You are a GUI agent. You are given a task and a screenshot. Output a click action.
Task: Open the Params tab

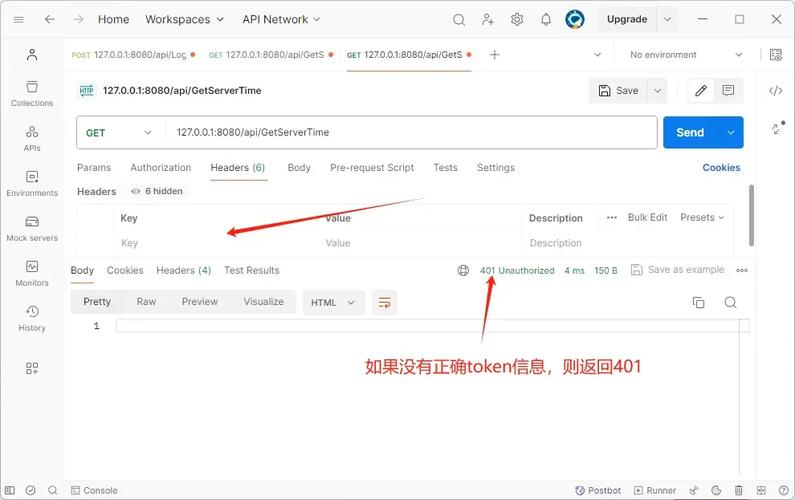point(94,167)
